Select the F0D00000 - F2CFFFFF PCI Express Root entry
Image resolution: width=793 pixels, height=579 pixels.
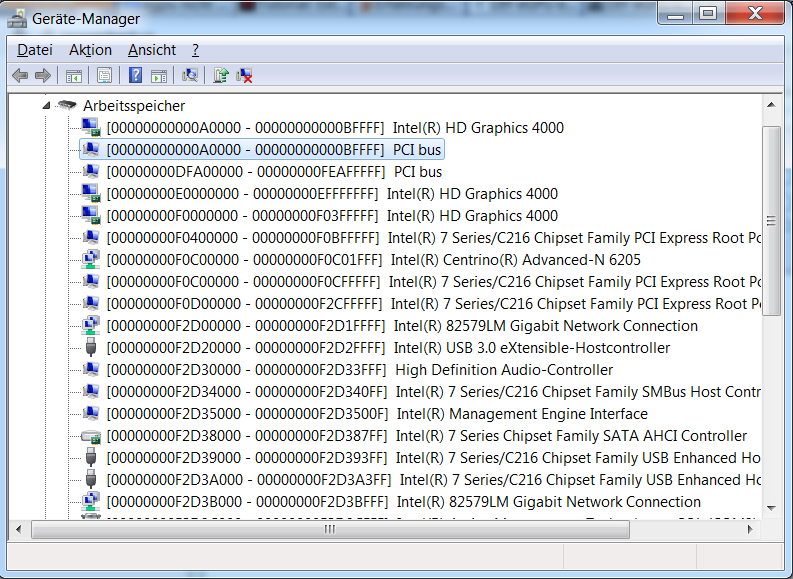pos(433,304)
